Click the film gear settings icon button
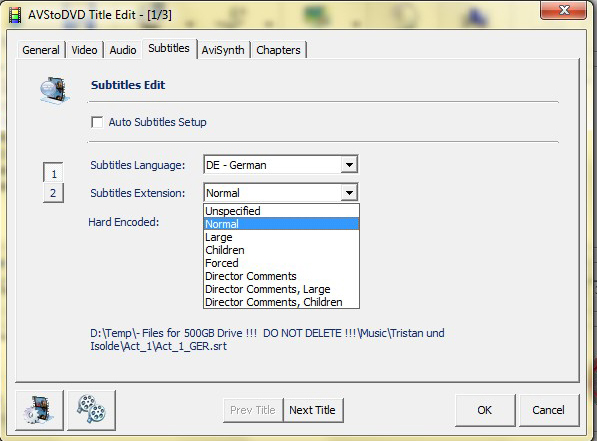 pos(39,410)
